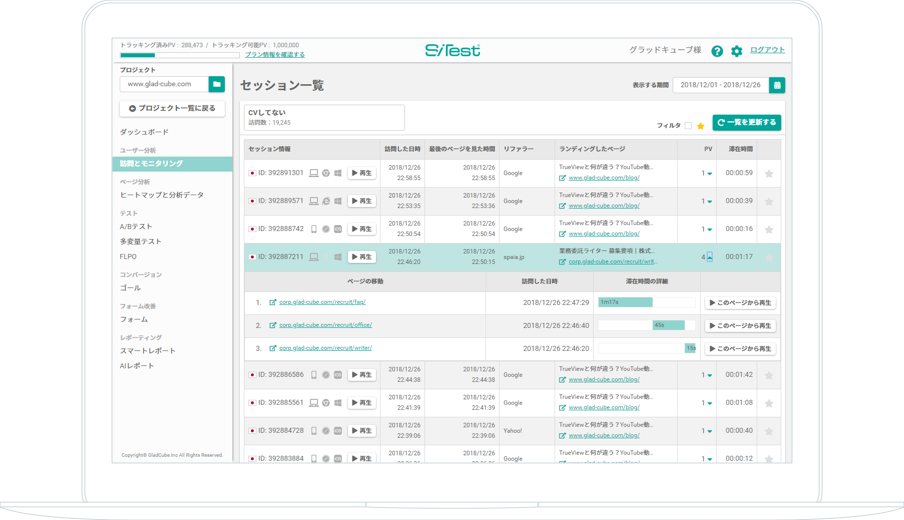Open settings via the gear icon
This screenshot has height=520, width=904.
(737, 51)
